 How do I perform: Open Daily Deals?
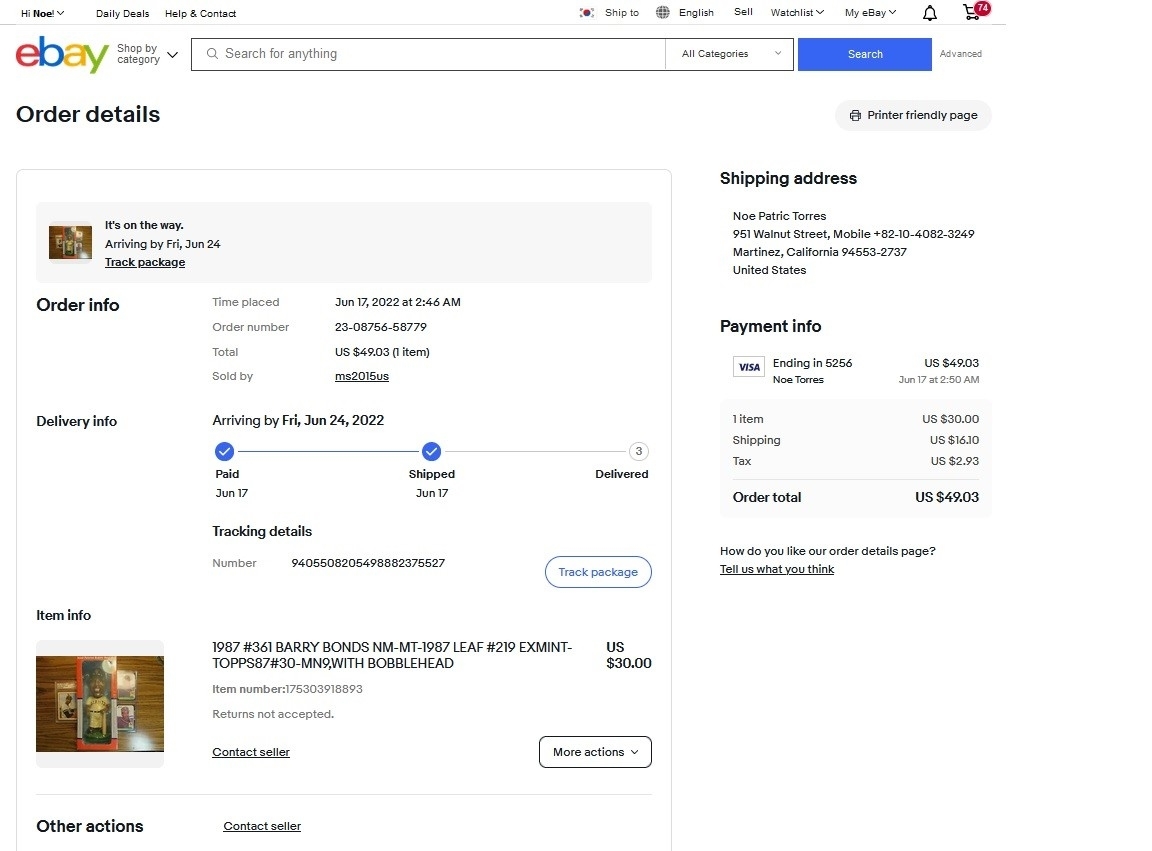pos(123,13)
